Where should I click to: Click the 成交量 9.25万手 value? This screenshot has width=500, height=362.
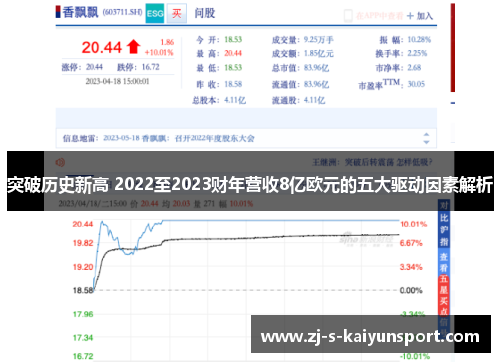[x=319, y=40]
